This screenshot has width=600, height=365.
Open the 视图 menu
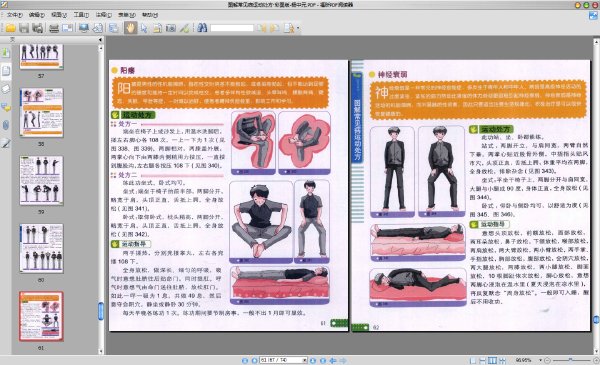59,15
